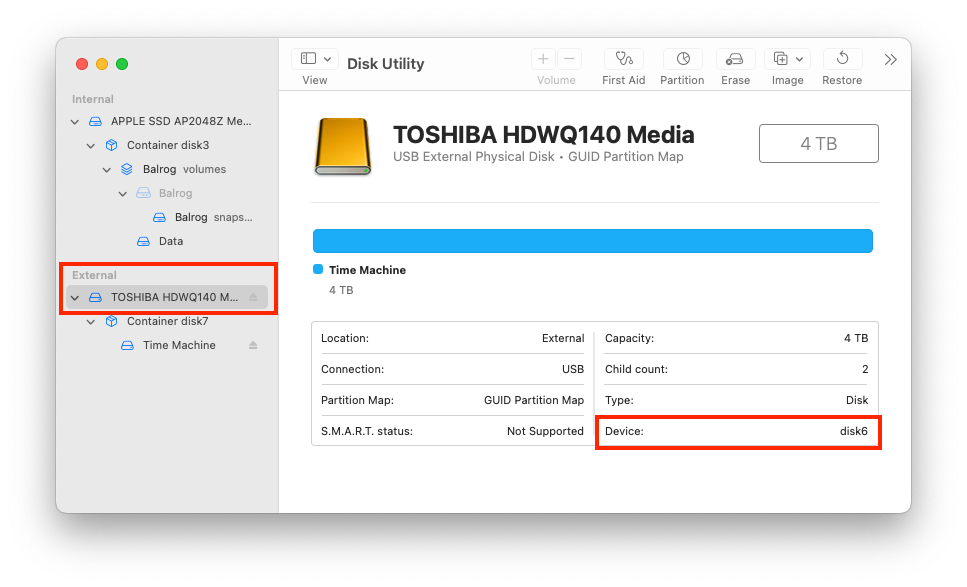Image resolution: width=967 pixels, height=587 pixels.
Task: Select Container disk3 in sidebar
Action: pos(168,145)
